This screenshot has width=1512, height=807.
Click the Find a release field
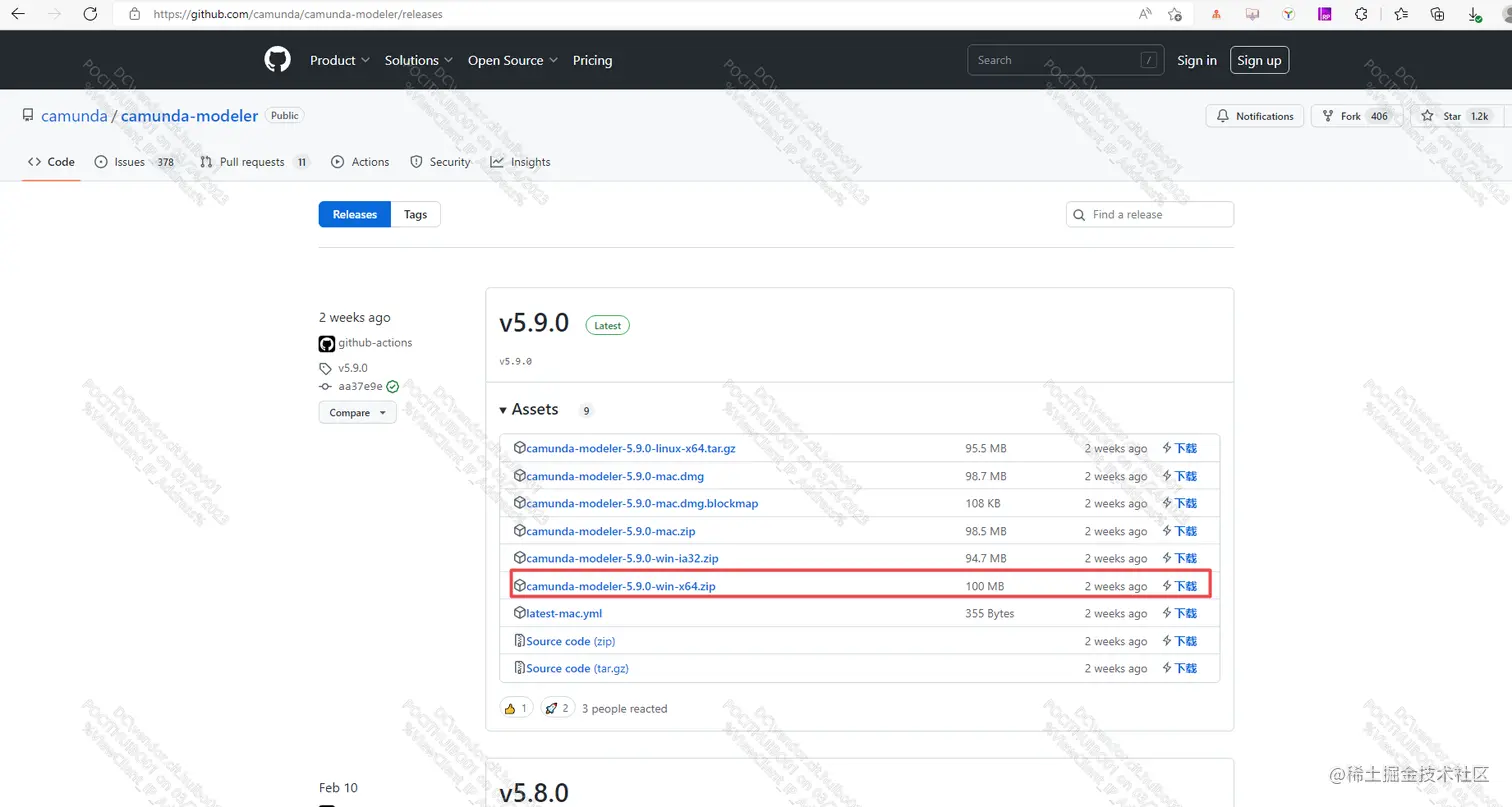(1150, 215)
